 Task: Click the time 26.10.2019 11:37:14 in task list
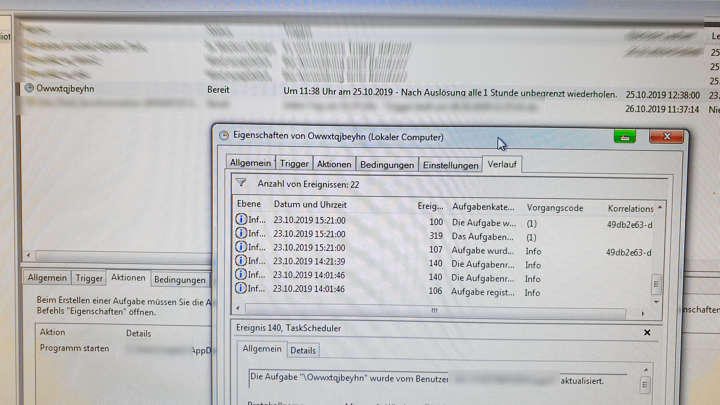[662, 109]
